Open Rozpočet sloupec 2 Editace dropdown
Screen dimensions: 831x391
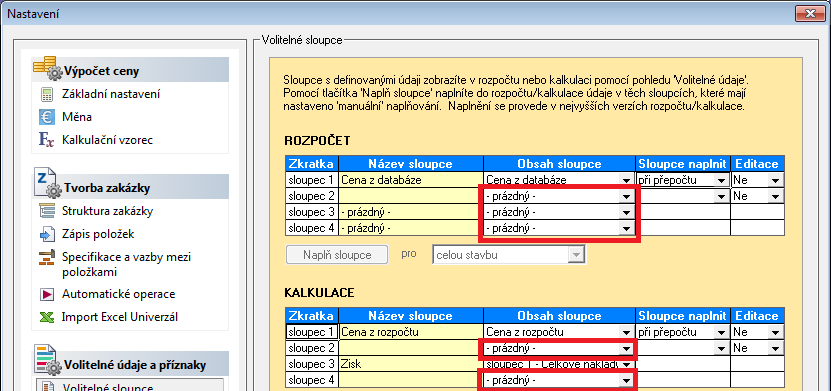[776, 197]
